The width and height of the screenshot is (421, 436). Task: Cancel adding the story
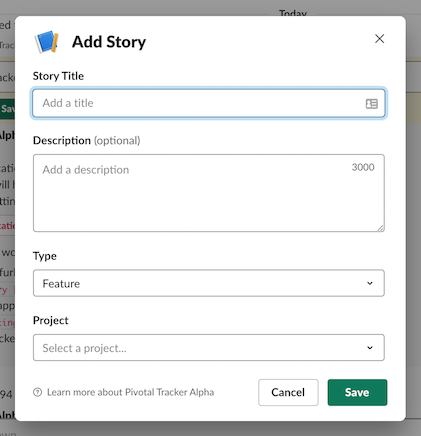288,392
